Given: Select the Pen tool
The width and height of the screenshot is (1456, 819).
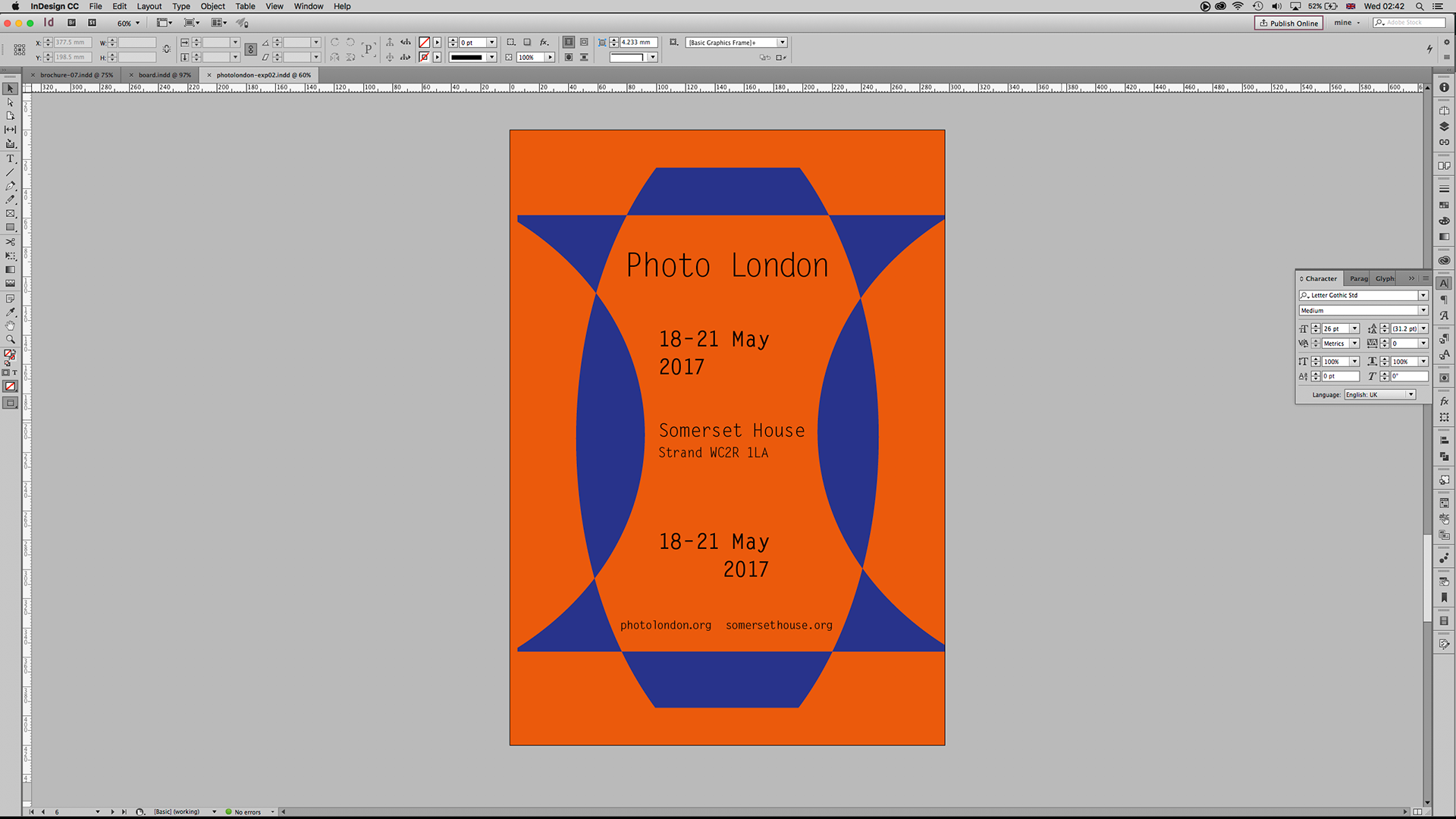Looking at the screenshot, I should [x=10, y=186].
